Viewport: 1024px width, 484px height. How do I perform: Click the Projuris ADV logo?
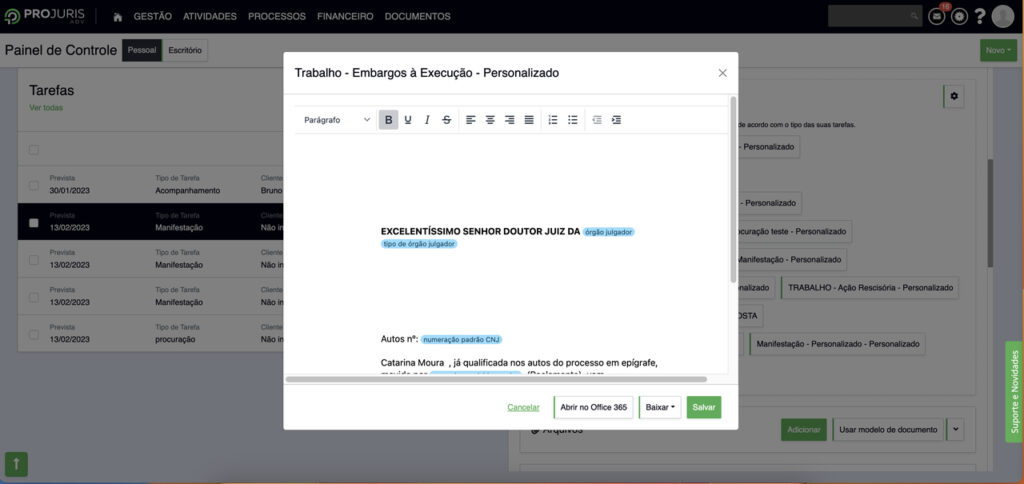point(44,16)
